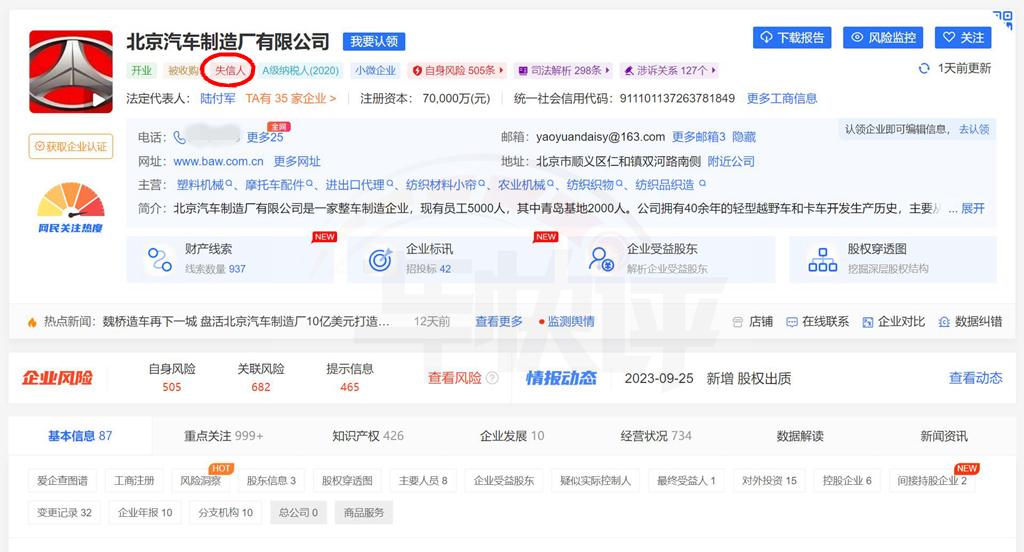Search 摩托车配件 business keyword

pos(279,185)
